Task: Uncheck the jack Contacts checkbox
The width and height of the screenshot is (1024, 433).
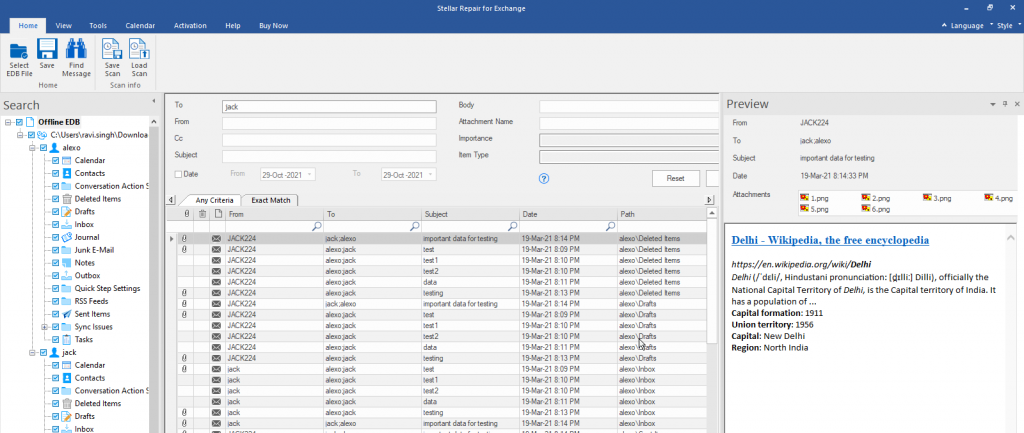Action: tap(56, 378)
